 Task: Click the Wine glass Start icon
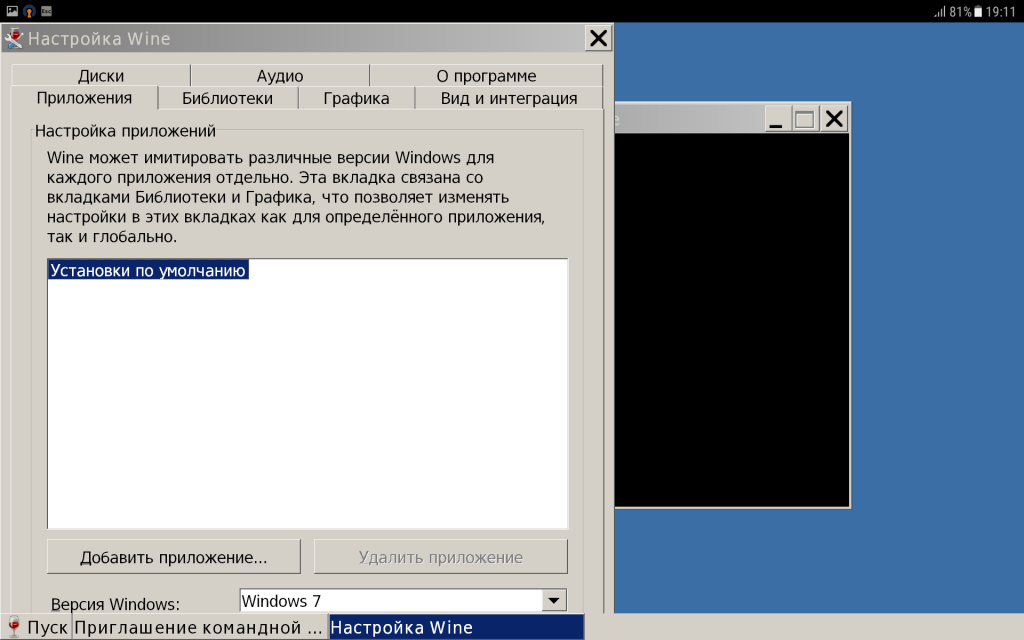[13, 627]
